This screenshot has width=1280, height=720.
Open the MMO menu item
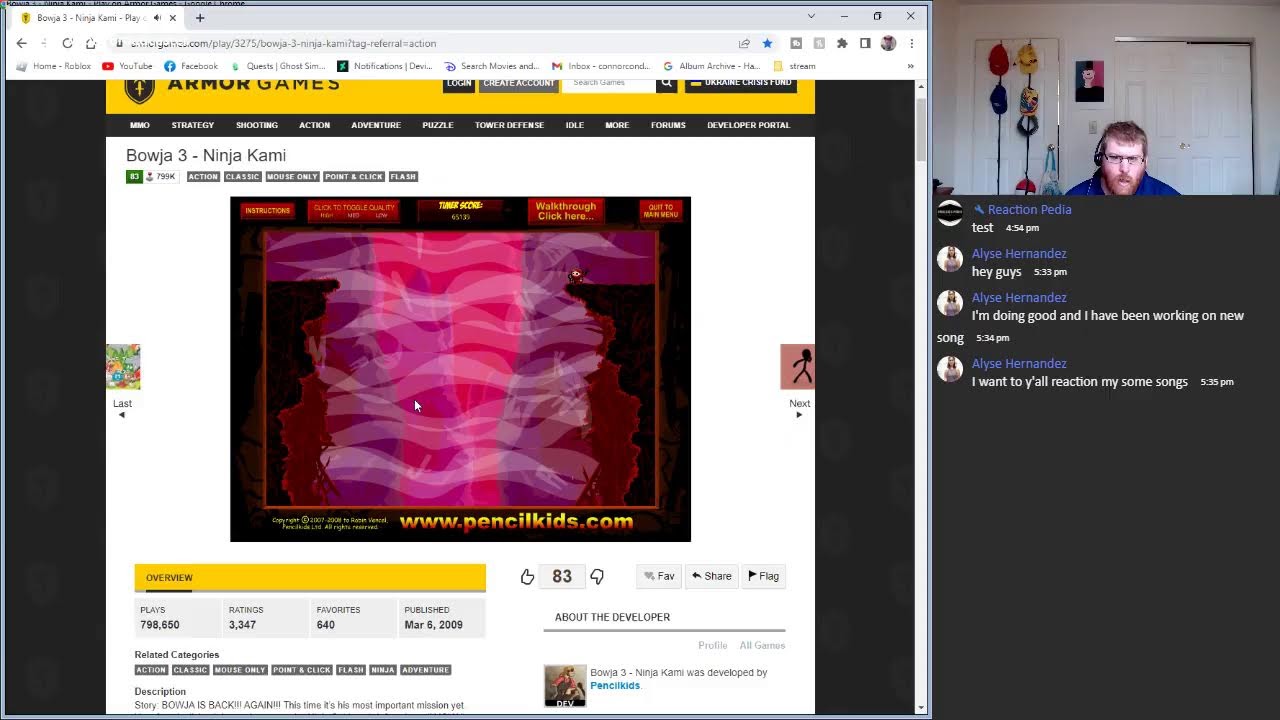pos(140,125)
